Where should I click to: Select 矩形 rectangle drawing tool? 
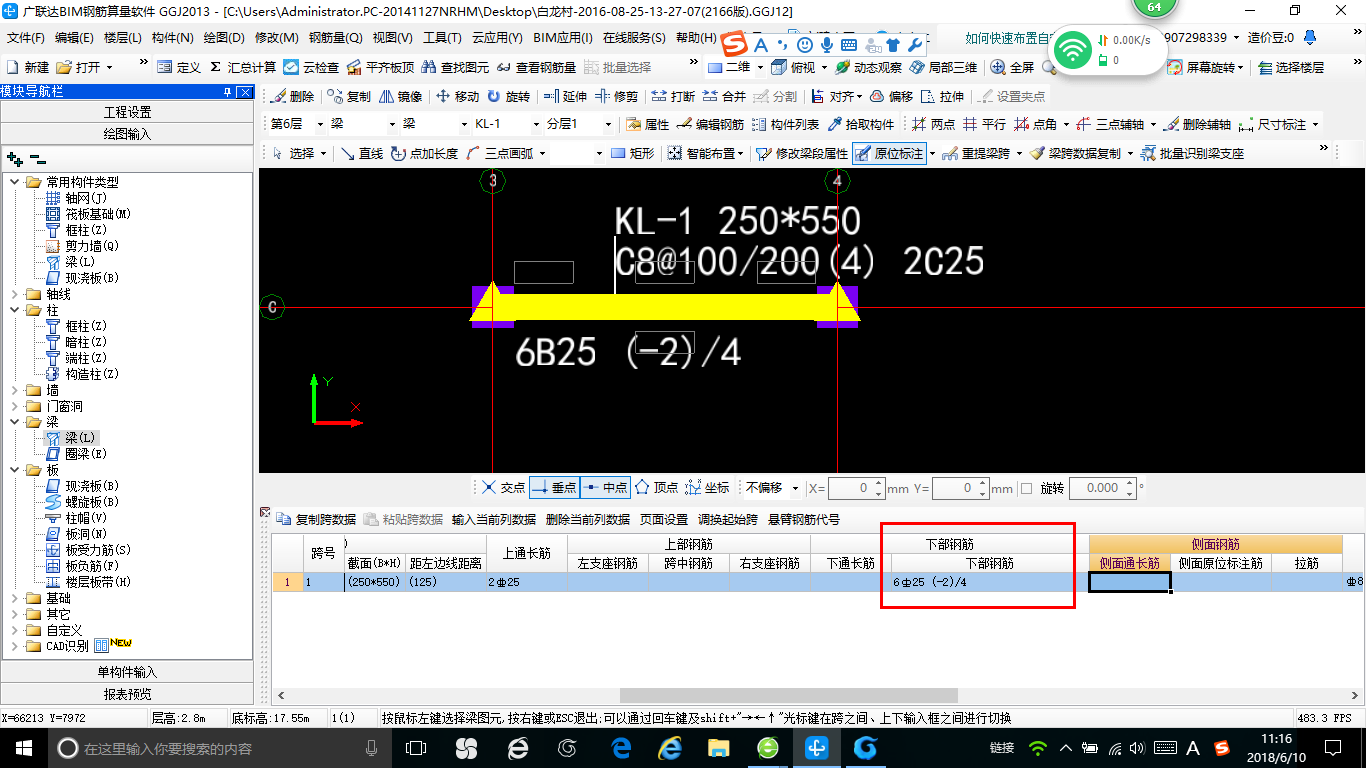(632, 153)
